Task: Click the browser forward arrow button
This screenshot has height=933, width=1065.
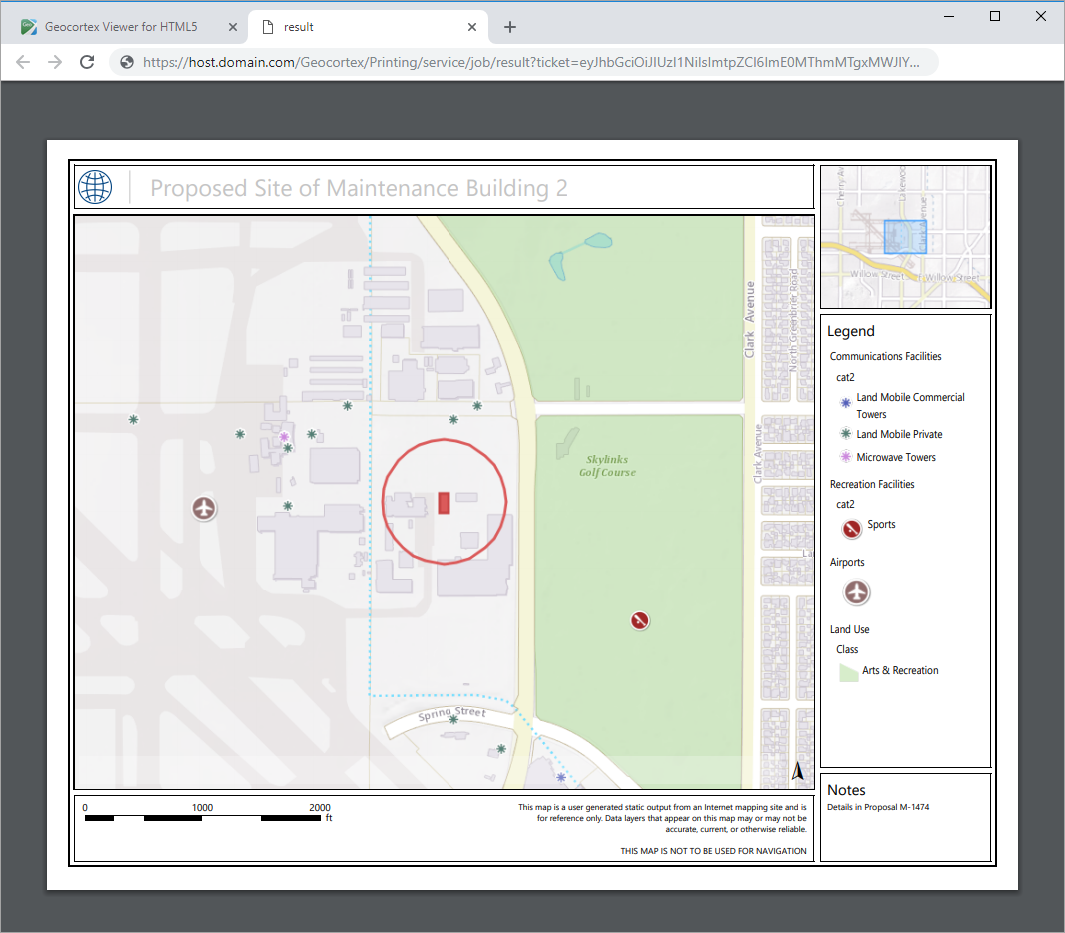Action: [55, 62]
